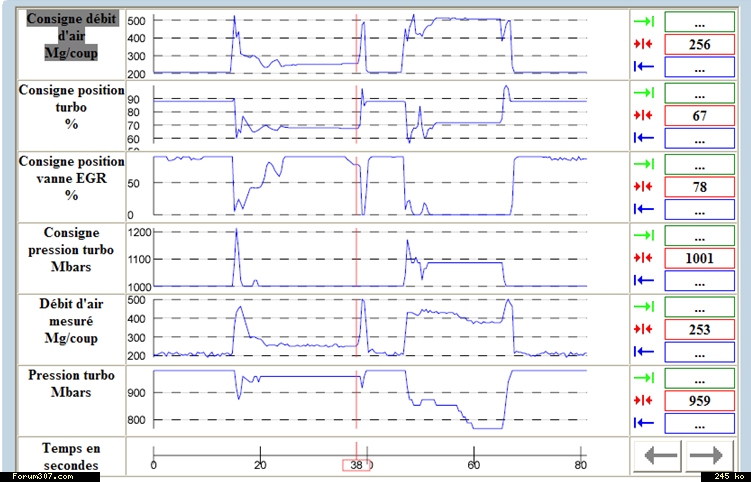Click cursor value 959 field
The height and width of the screenshot is (482, 751).
[699, 401]
